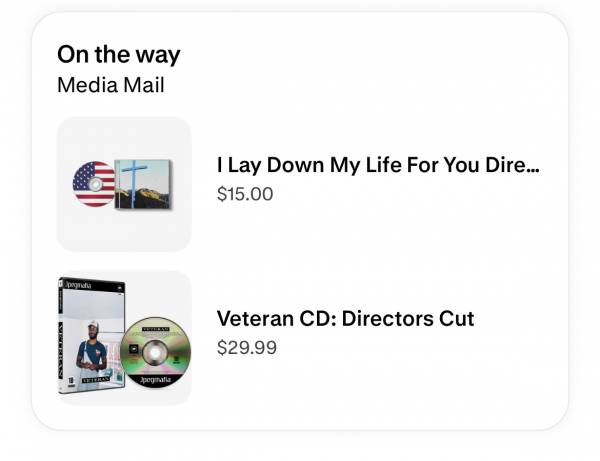Click the American flag CD image
Viewport: 600px width, 461px height.
click(x=95, y=184)
